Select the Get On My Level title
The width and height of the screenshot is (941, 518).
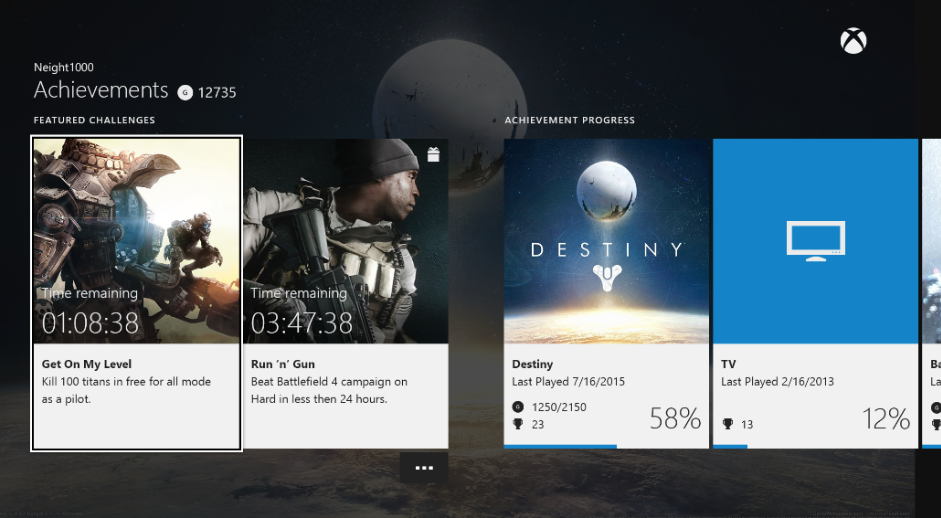(x=86, y=364)
